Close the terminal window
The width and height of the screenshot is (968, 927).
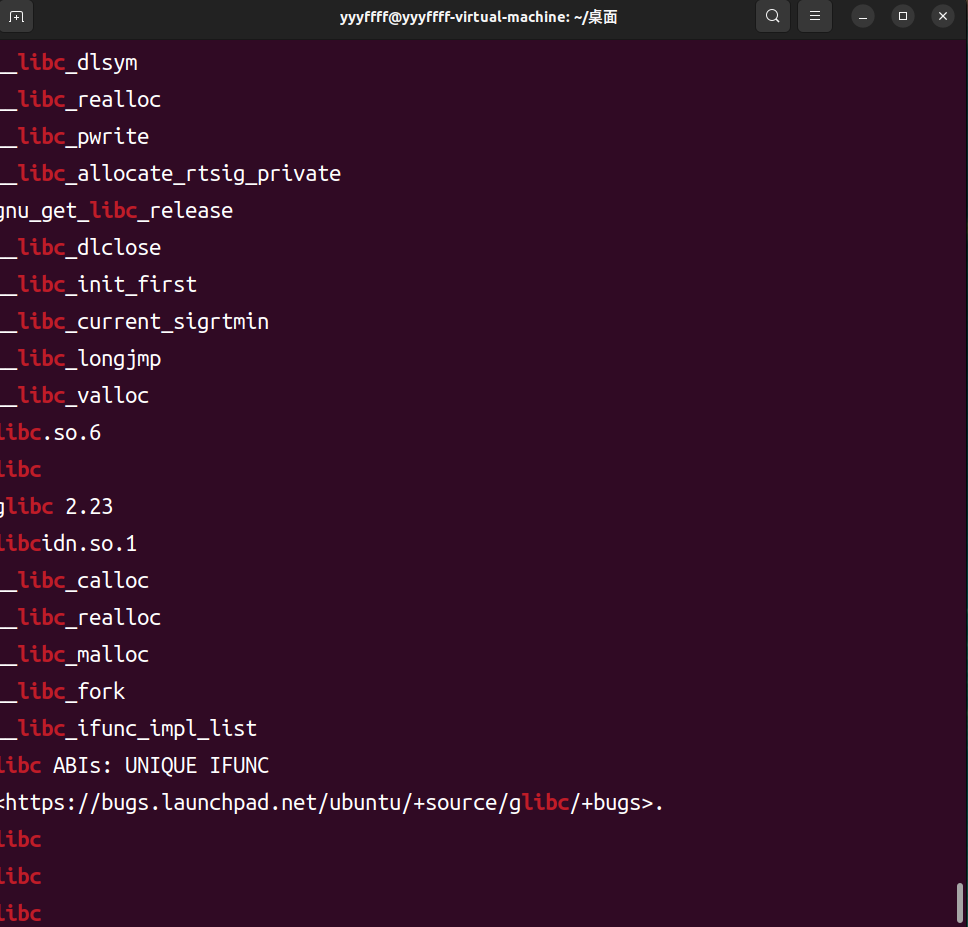tap(942, 16)
